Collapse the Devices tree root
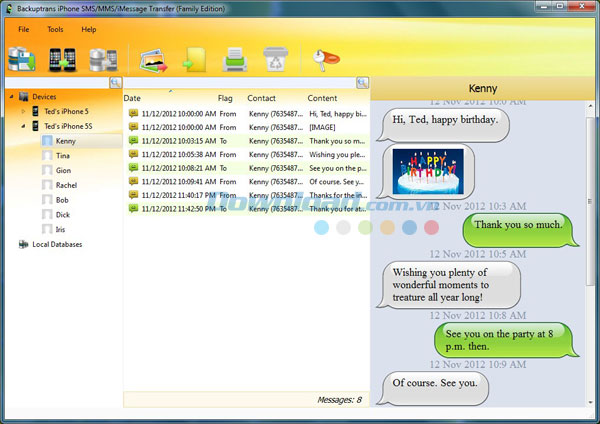The image size is (600, 424). click(x=11, y=96)
